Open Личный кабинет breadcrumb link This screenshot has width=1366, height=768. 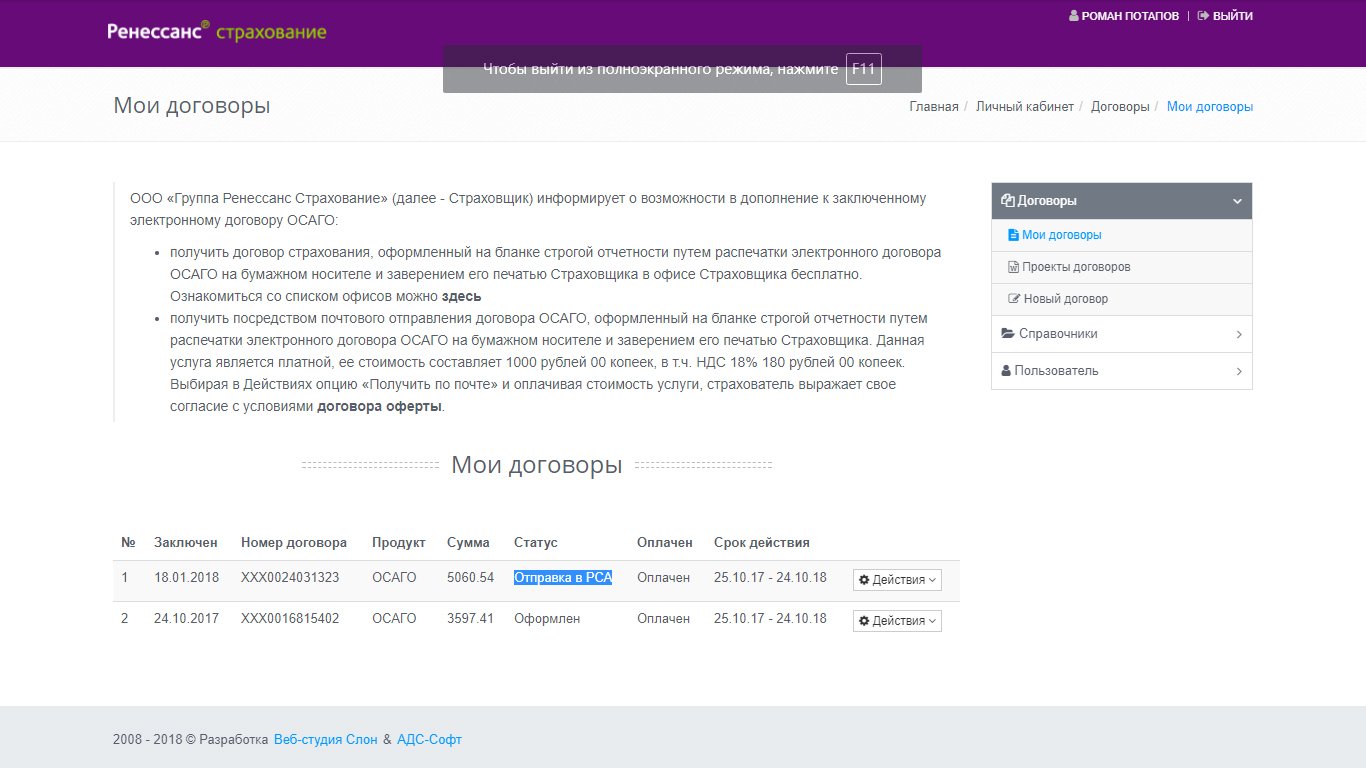tap(1024, 107)
